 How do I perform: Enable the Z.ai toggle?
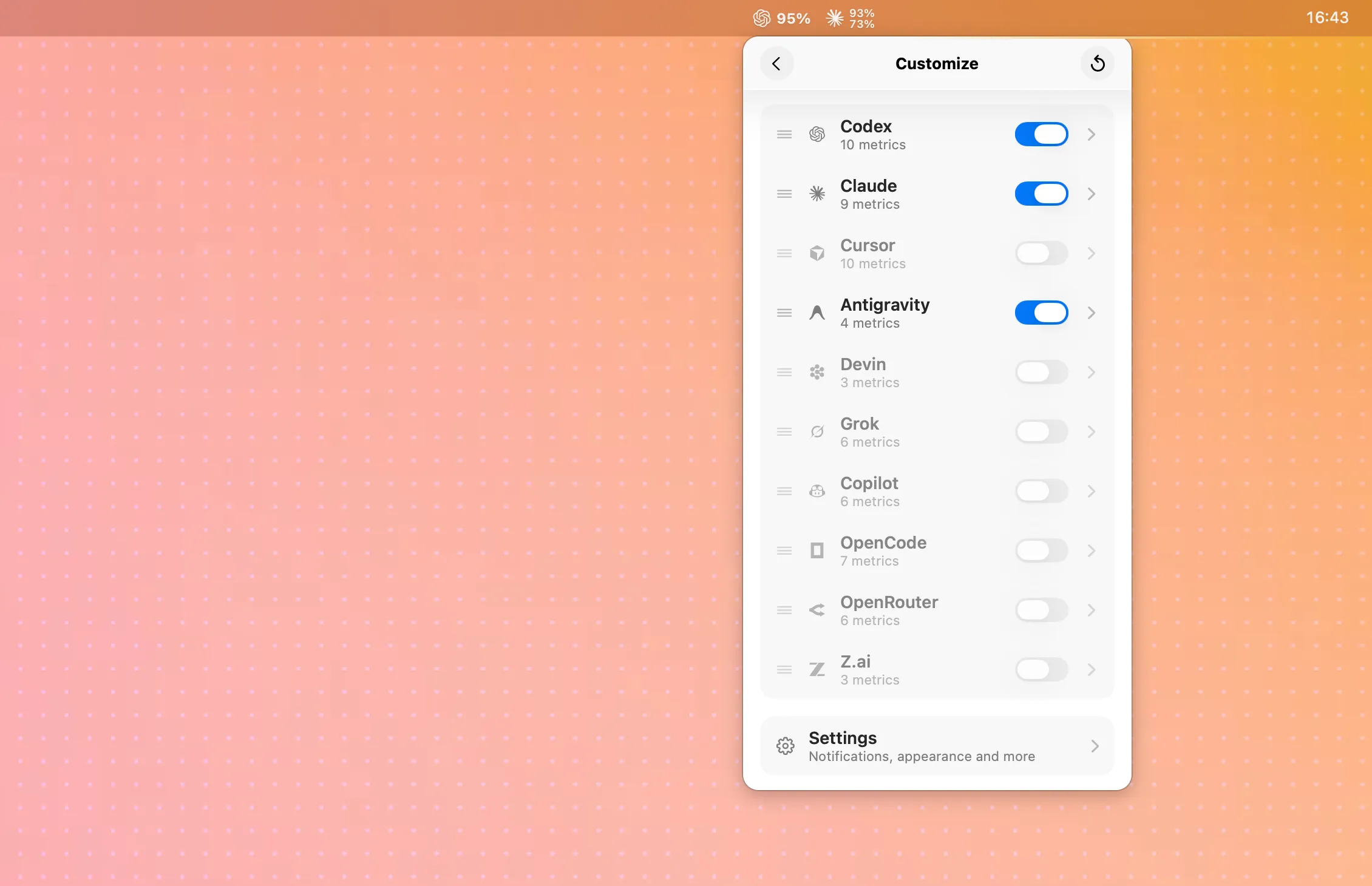pos(1041,669)
